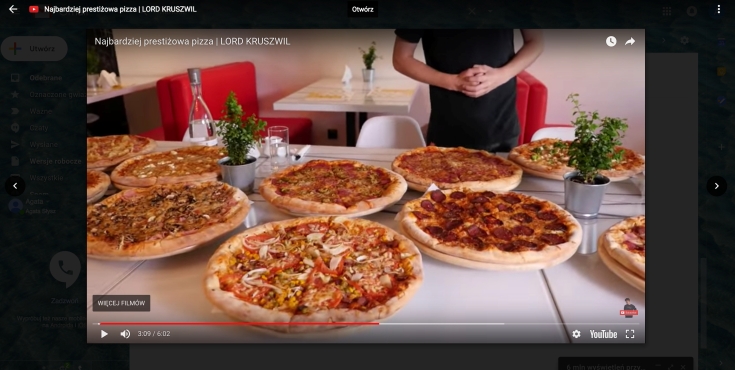Open the Wersje robocze drafts folder
The width and height of the screenshot is (735, 370).
tap(55, 161)
